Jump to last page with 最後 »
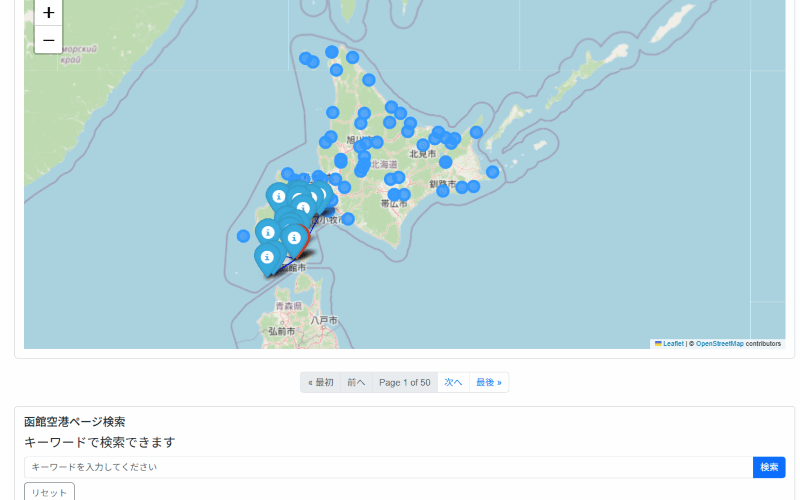Viewport: 800px width, 500px height. pyautogui.click(x=489, y=382)
